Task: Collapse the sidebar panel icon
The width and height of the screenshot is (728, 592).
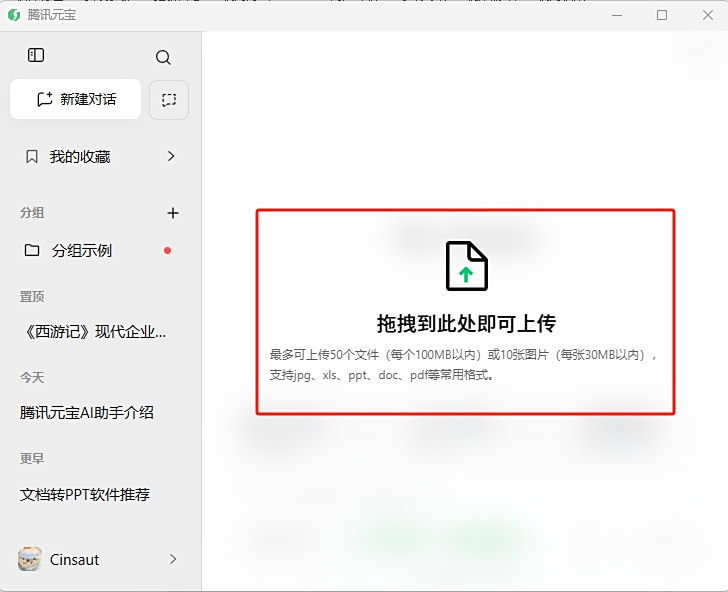Action: (36, 55)
